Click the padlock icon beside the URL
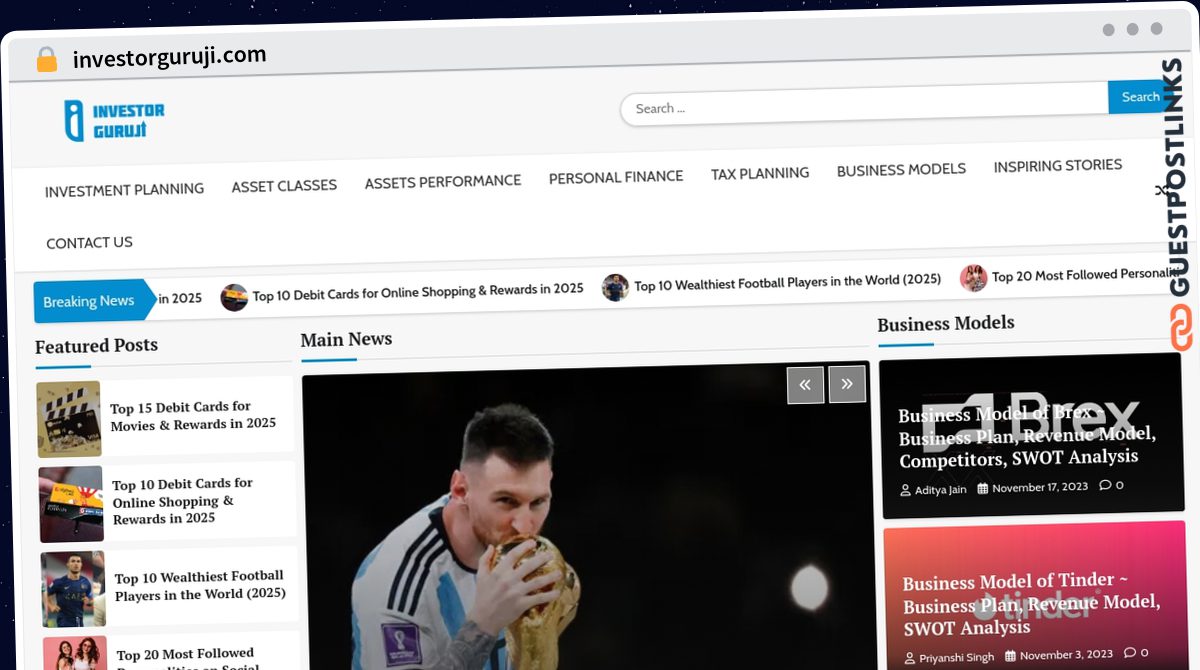The height and width of the screenshot is (670, 1200). 46,60
